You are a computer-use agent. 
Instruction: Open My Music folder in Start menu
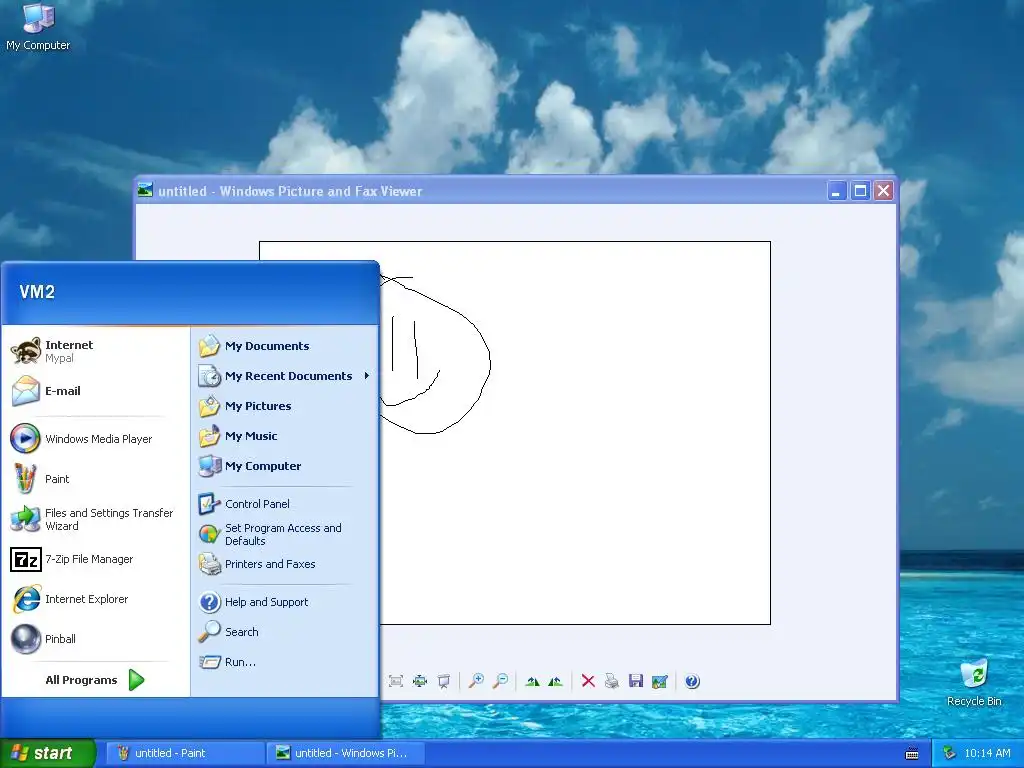[x=284, y=436]
